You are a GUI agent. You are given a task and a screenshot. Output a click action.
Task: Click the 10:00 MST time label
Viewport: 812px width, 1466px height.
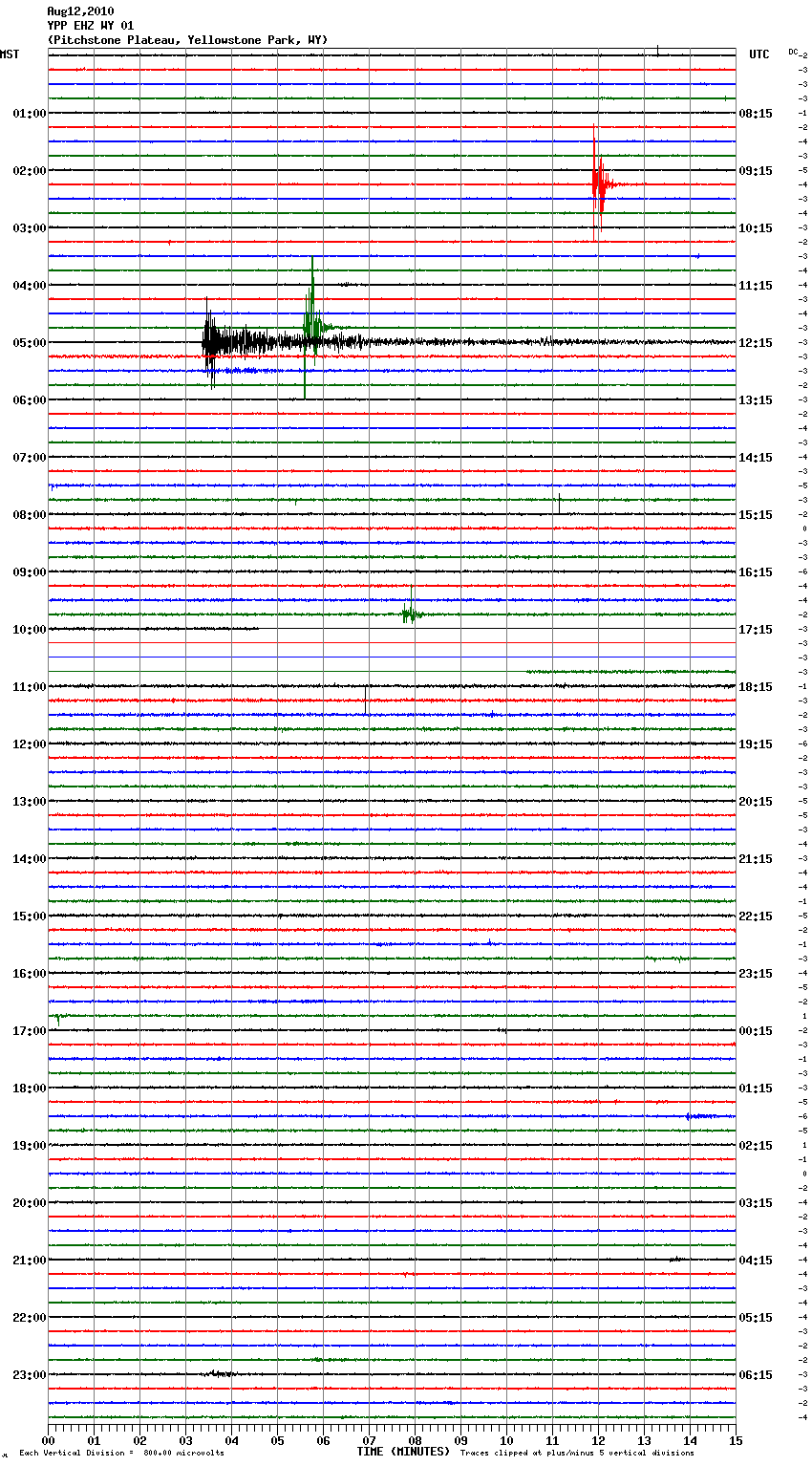tap(30, 629)
